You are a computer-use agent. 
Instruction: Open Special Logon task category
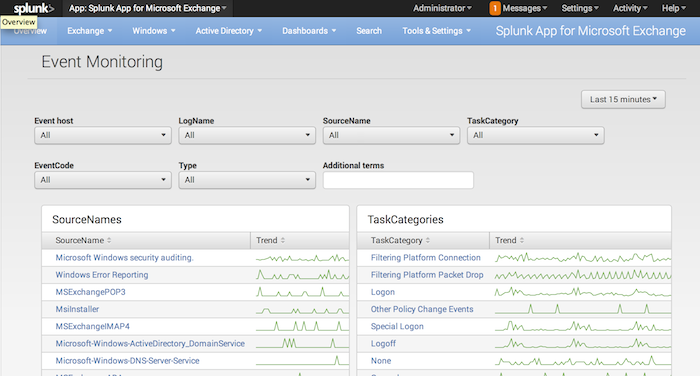(x=397, y=326)
